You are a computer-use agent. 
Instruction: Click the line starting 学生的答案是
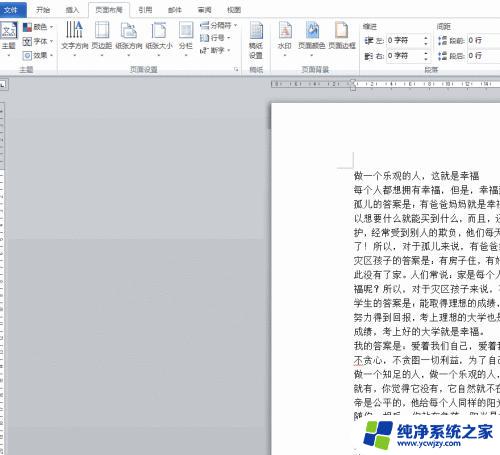tap(427, 303)
